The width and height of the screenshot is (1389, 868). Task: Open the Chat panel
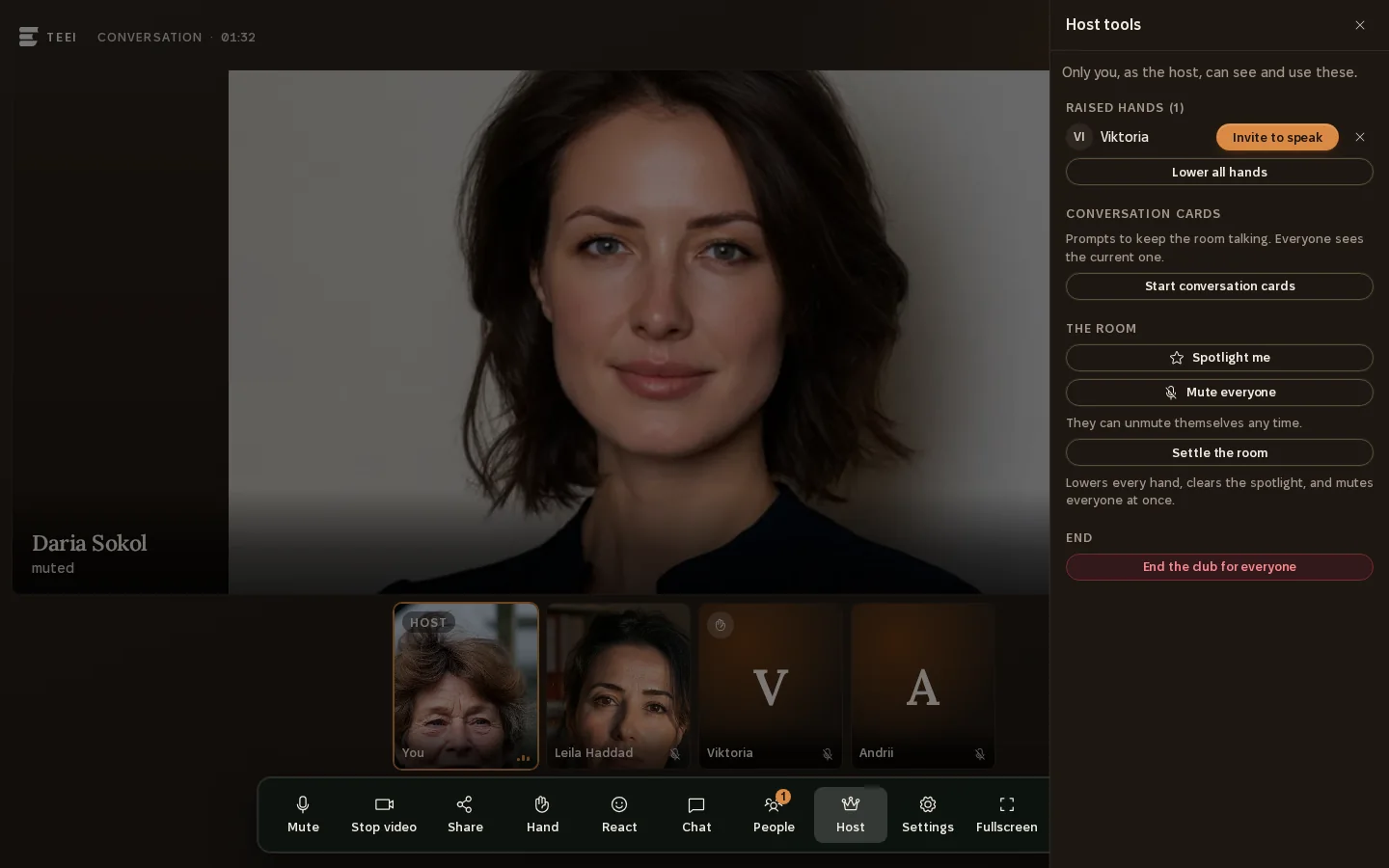696,815
